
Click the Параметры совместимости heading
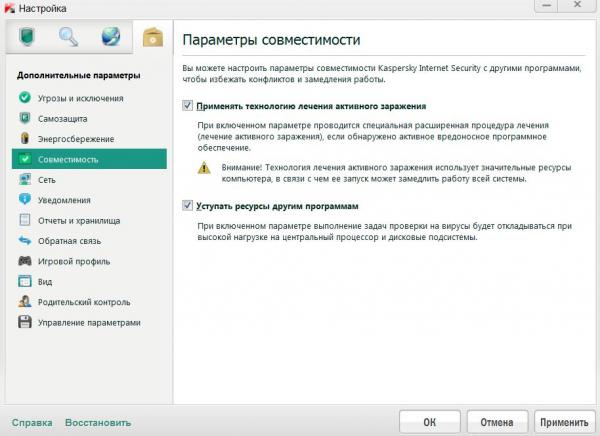271,40
